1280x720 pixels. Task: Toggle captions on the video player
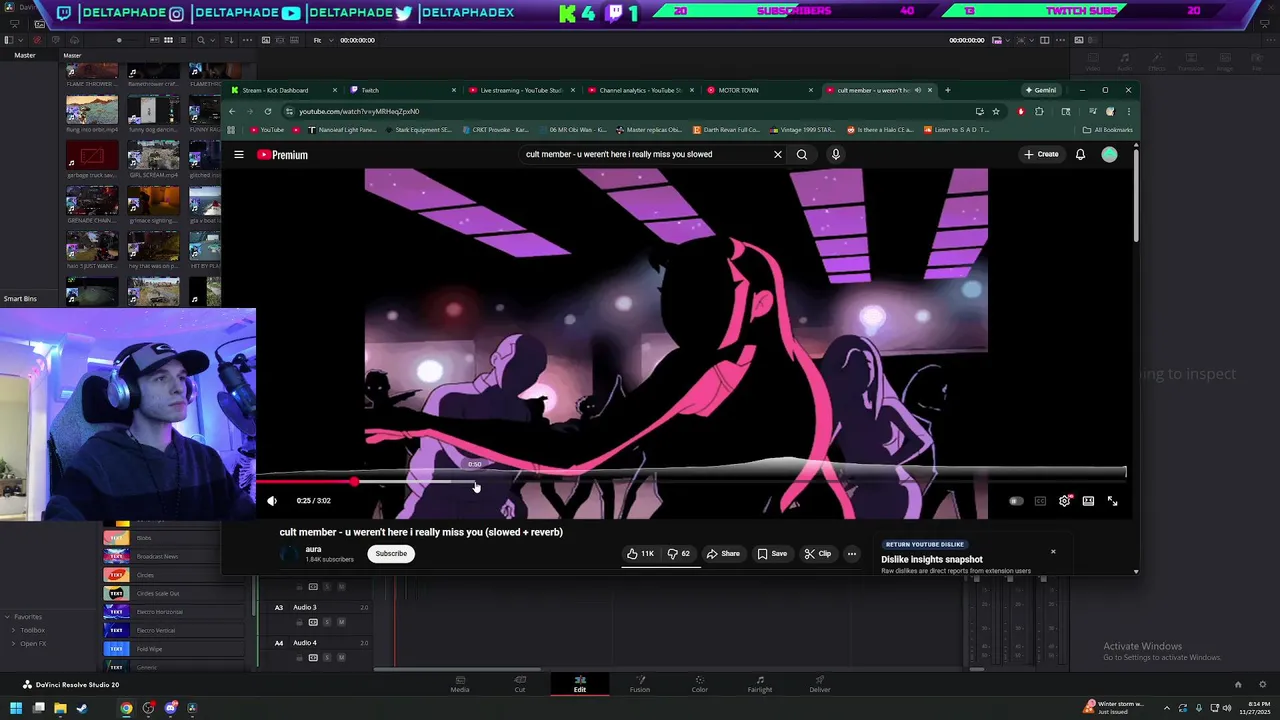(1040, 501)
